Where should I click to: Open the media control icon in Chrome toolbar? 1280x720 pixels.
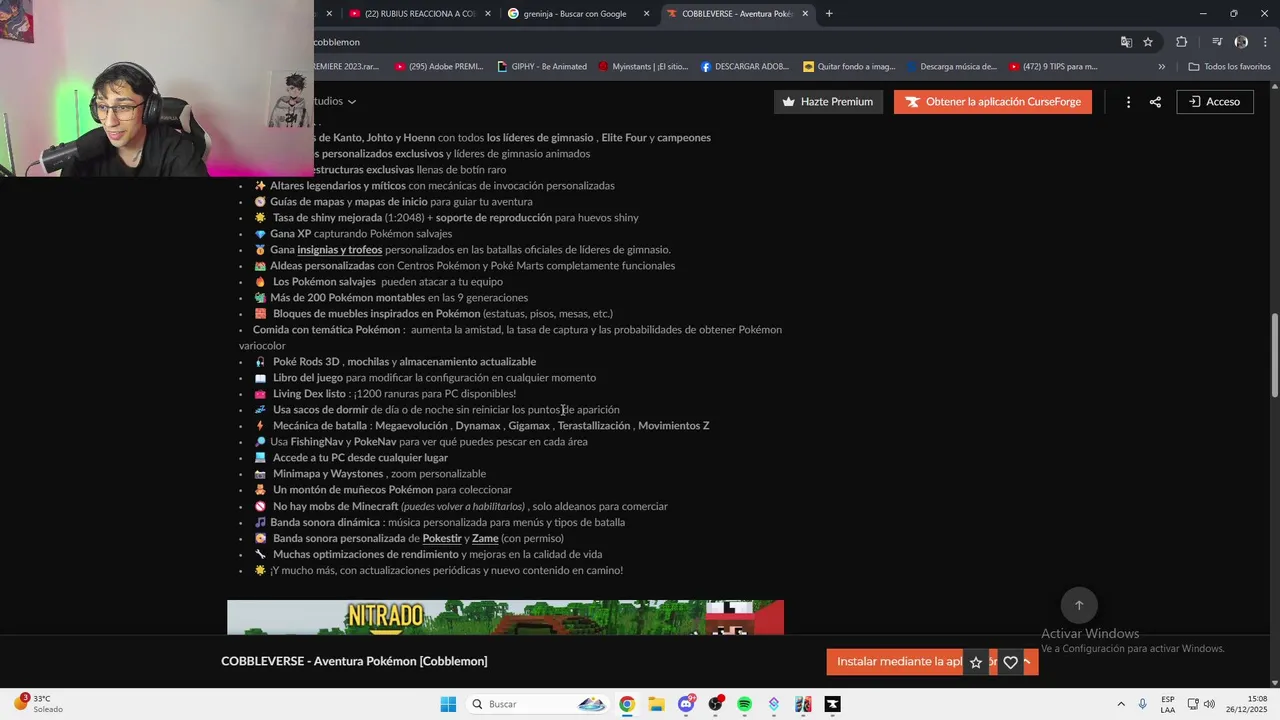pos(1217,42)
